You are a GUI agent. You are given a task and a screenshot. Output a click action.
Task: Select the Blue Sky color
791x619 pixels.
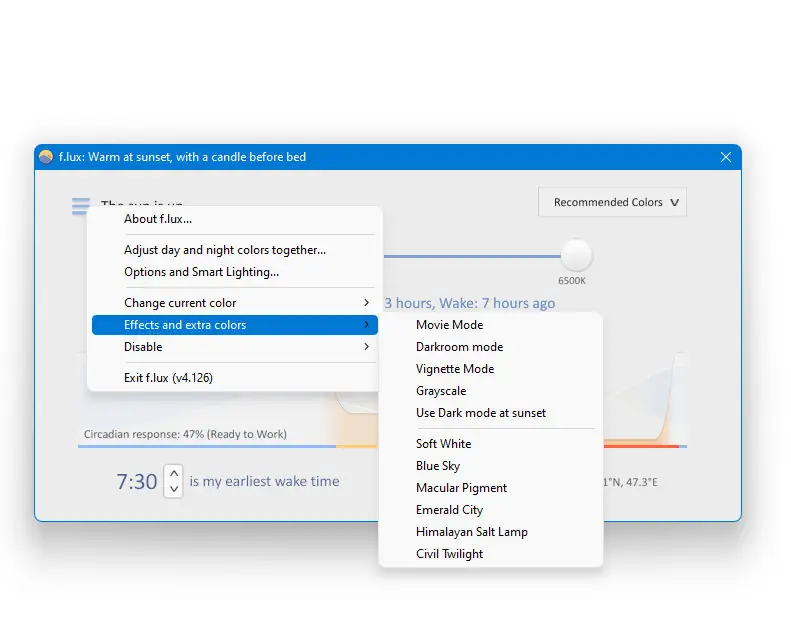pos(490,466)
